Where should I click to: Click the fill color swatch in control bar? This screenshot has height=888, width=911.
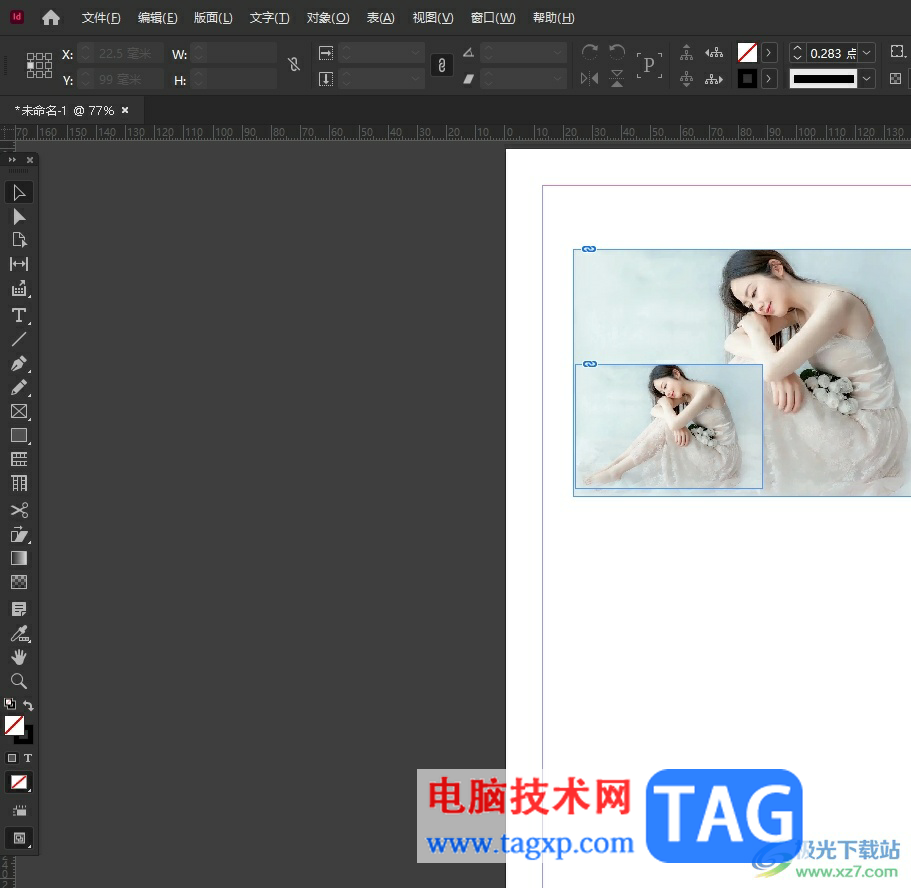[x=746, y=53]
